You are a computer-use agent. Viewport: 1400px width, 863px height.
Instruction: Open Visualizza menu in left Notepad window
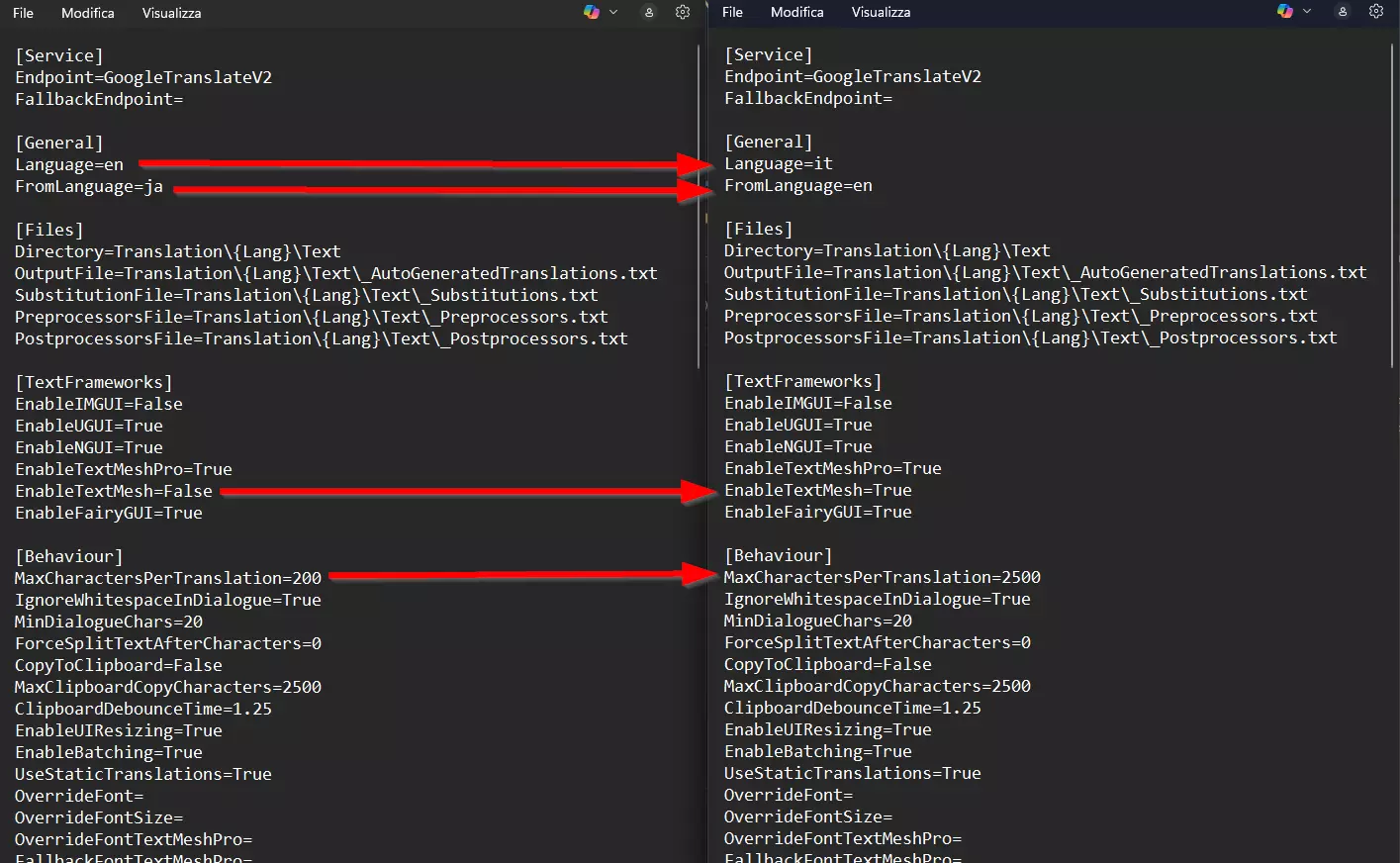[171, 13]
